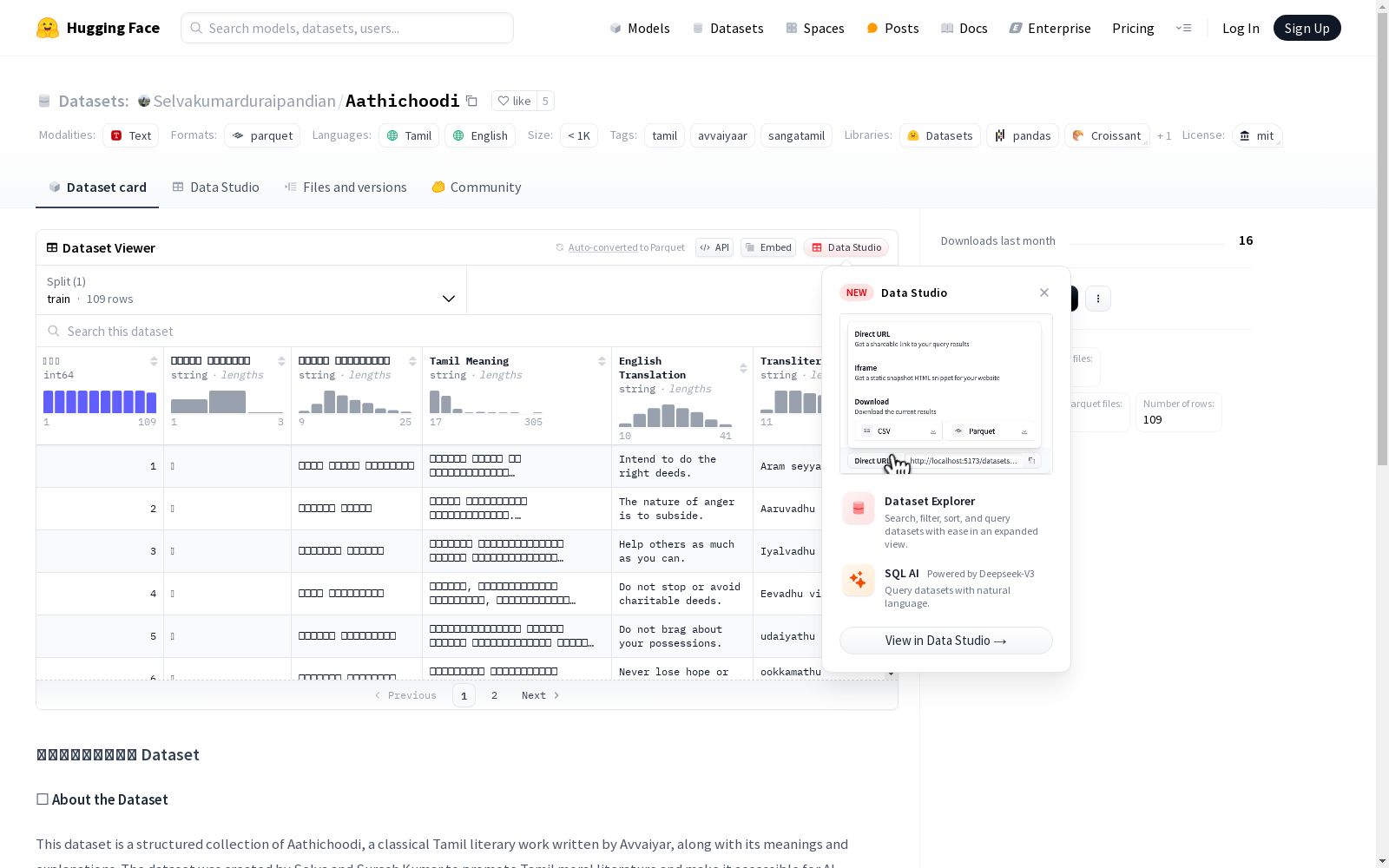Focus the main search models field
Image resolution: width=1389 pixels, height=868 pixels.
coord(347,28)
